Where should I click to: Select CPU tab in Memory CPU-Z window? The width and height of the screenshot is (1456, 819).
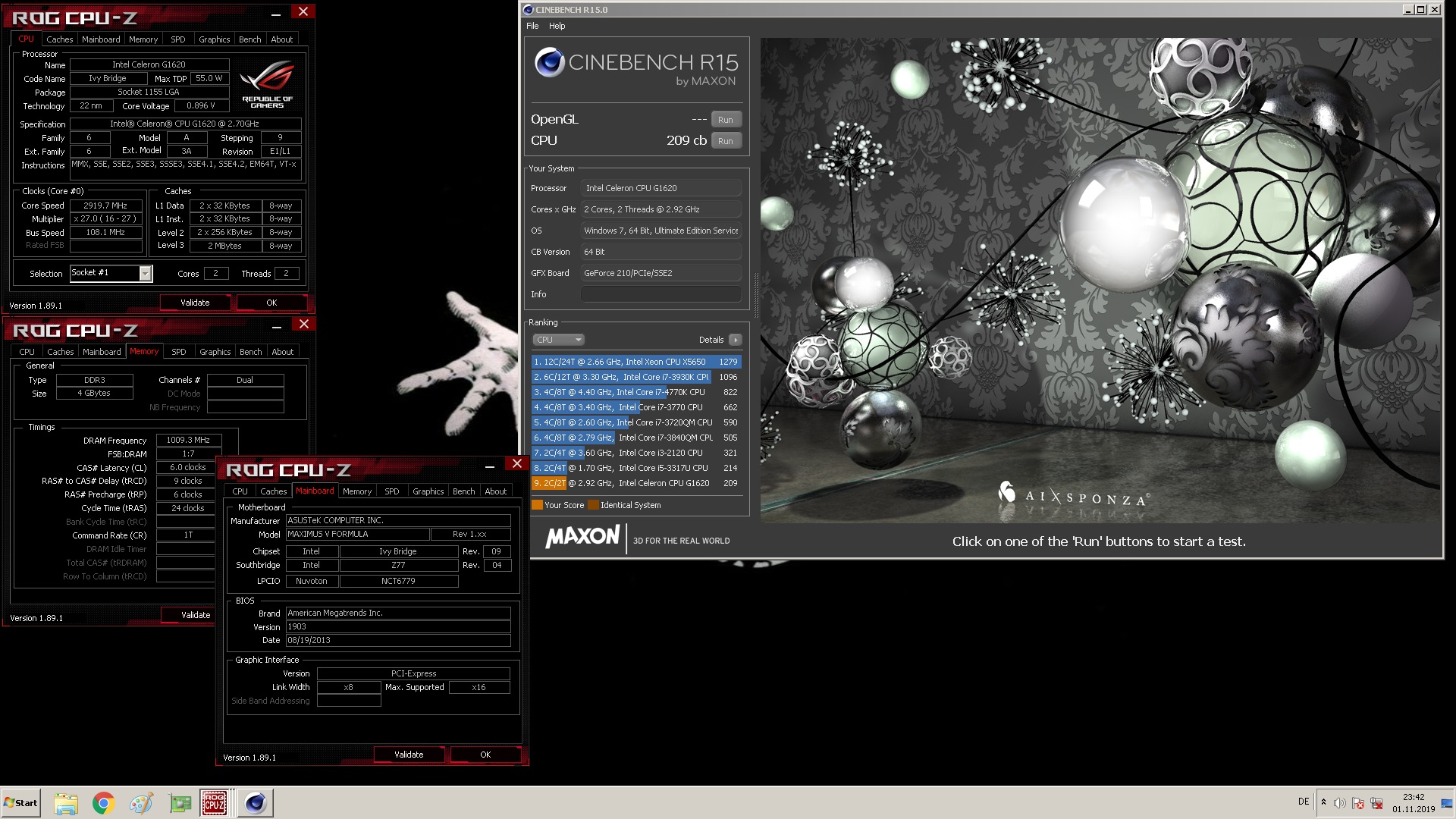tap(27, 352)
